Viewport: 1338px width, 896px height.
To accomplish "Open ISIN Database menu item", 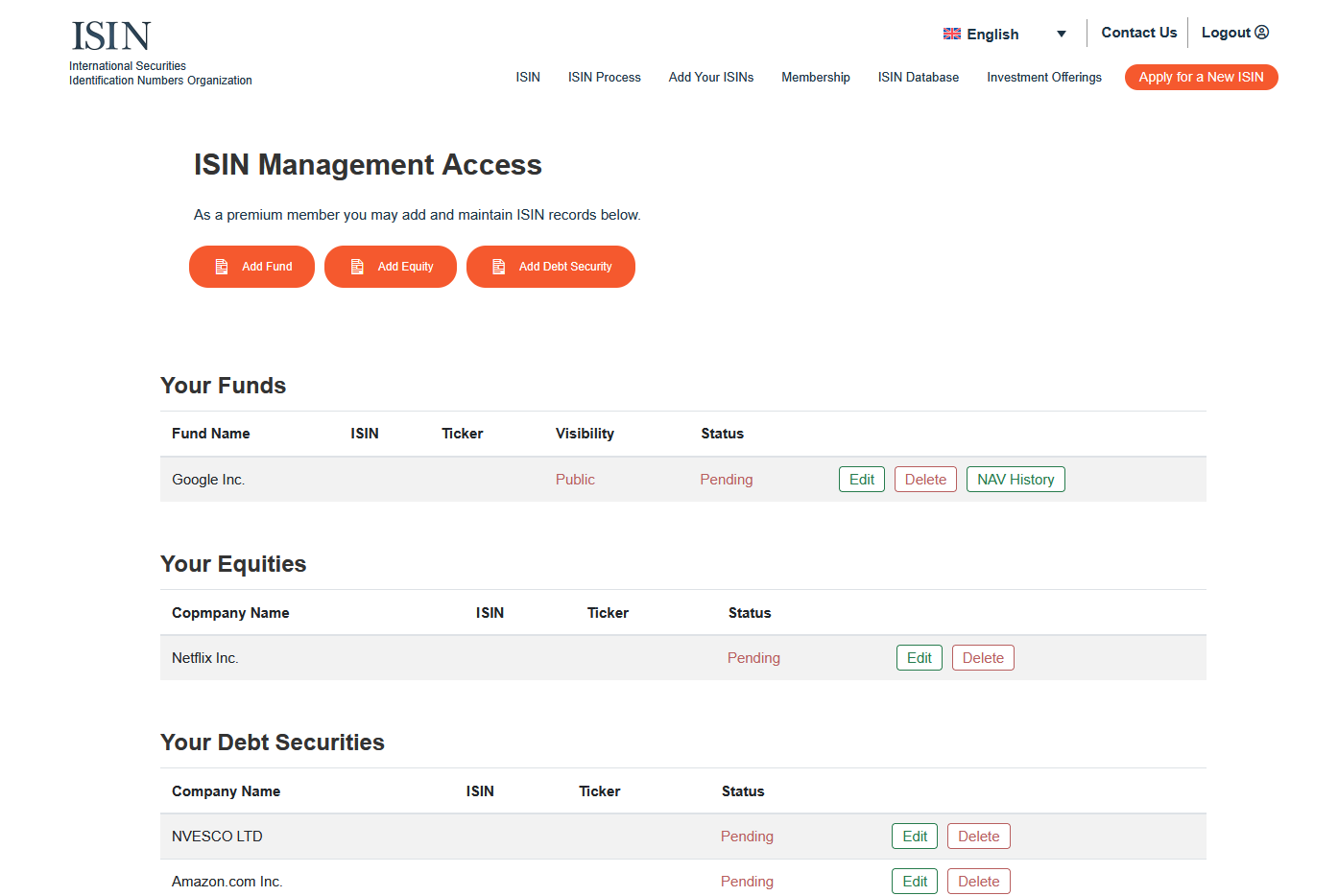I will click(919, 78).
